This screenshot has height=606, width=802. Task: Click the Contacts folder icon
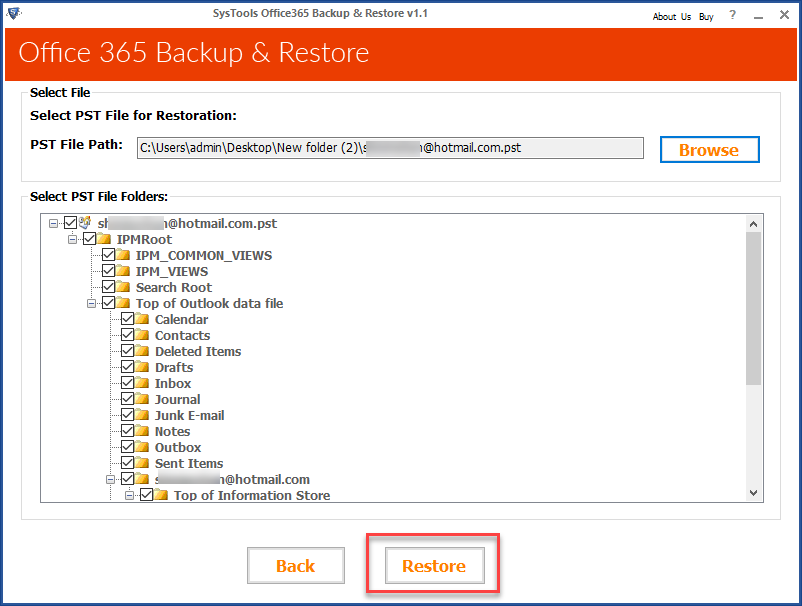point(142,335)
